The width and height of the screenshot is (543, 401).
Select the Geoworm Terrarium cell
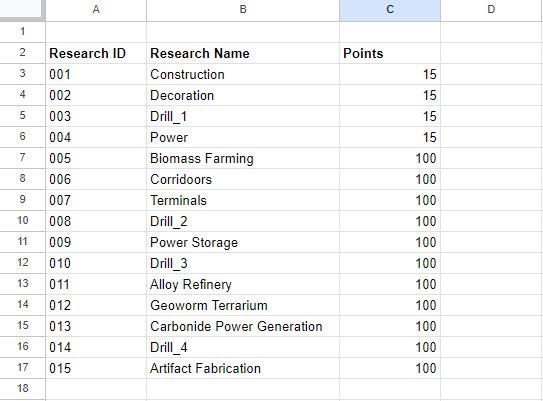click(243, 305)
